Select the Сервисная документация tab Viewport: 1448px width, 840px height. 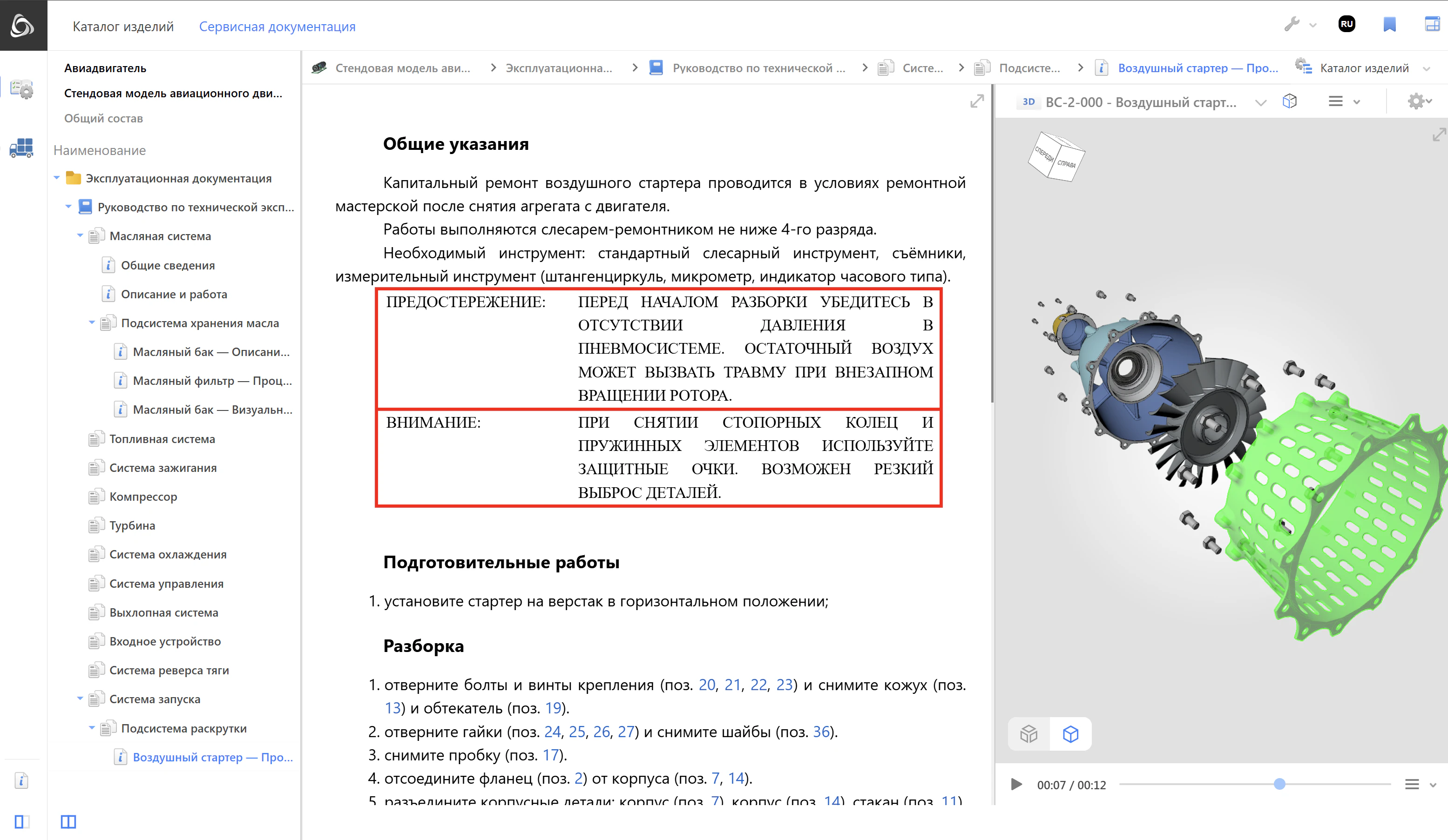point(277,27)
